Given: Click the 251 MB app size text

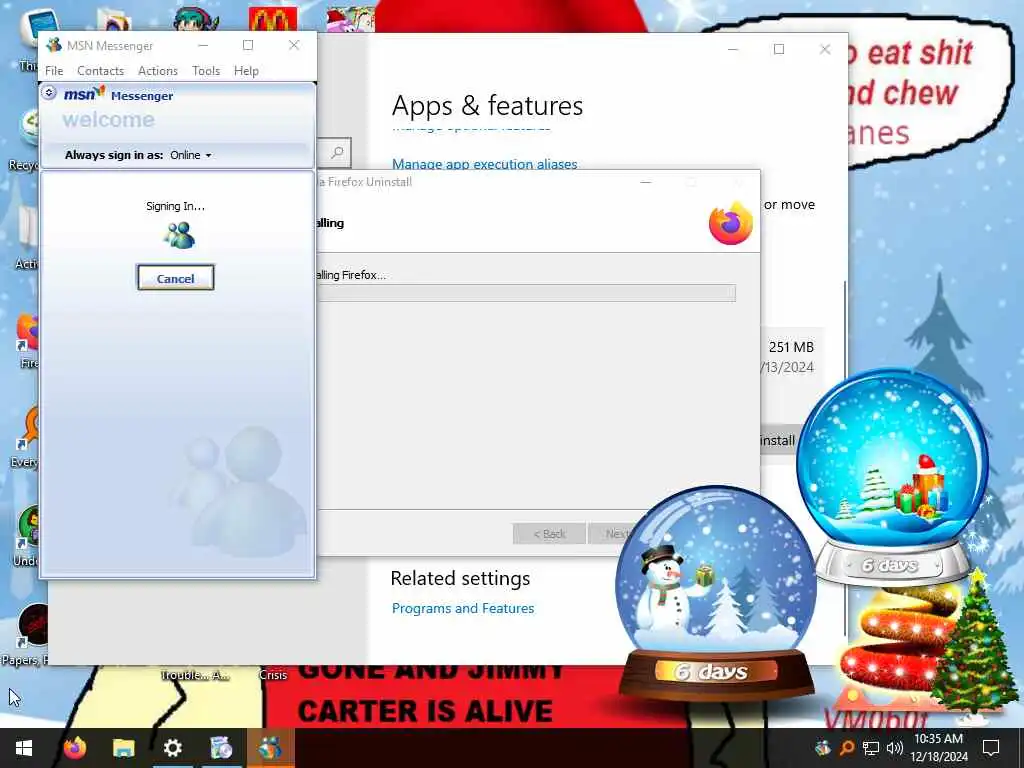Looking at the screenshot, I should point(791,347).
